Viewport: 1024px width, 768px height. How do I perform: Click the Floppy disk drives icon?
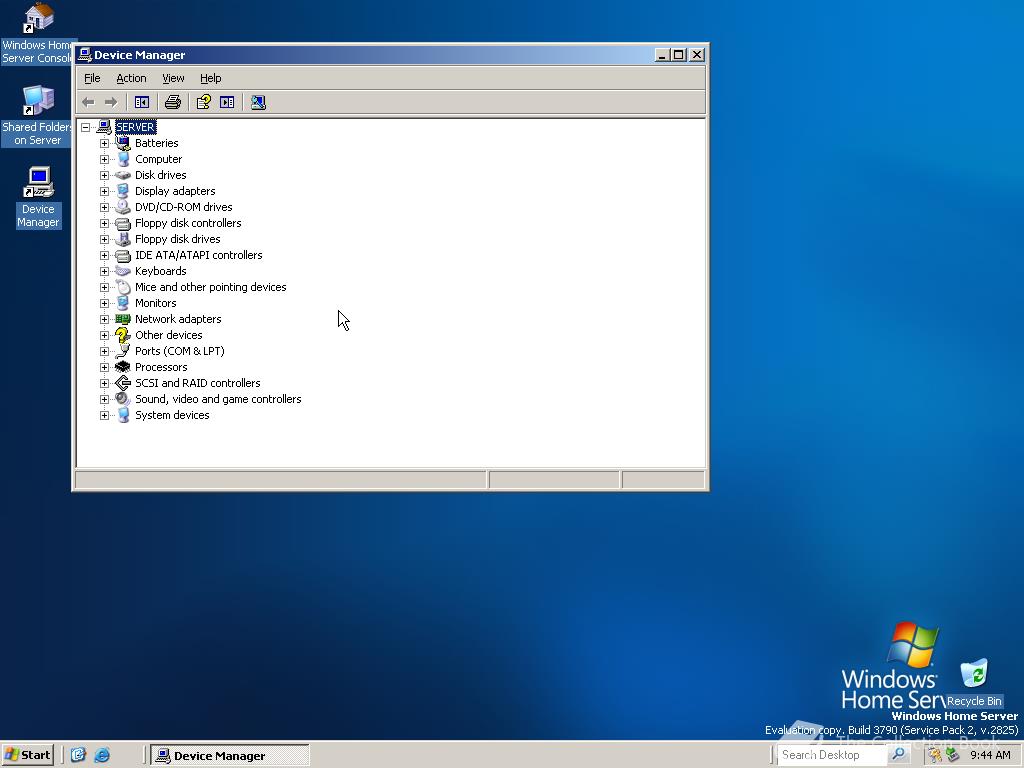pyautogui.click(x=123, y=239)
